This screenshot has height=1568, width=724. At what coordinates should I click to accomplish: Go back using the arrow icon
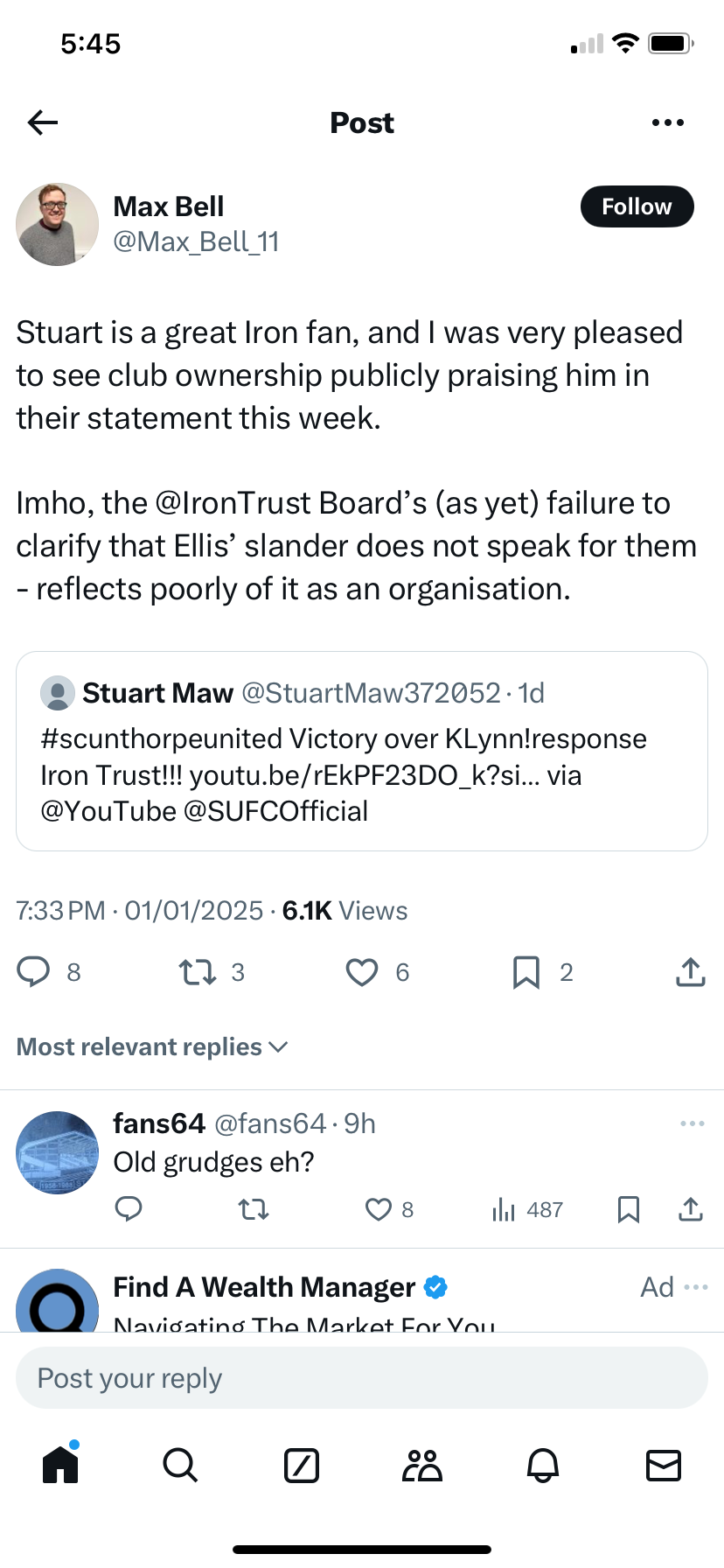coord(43,122)
